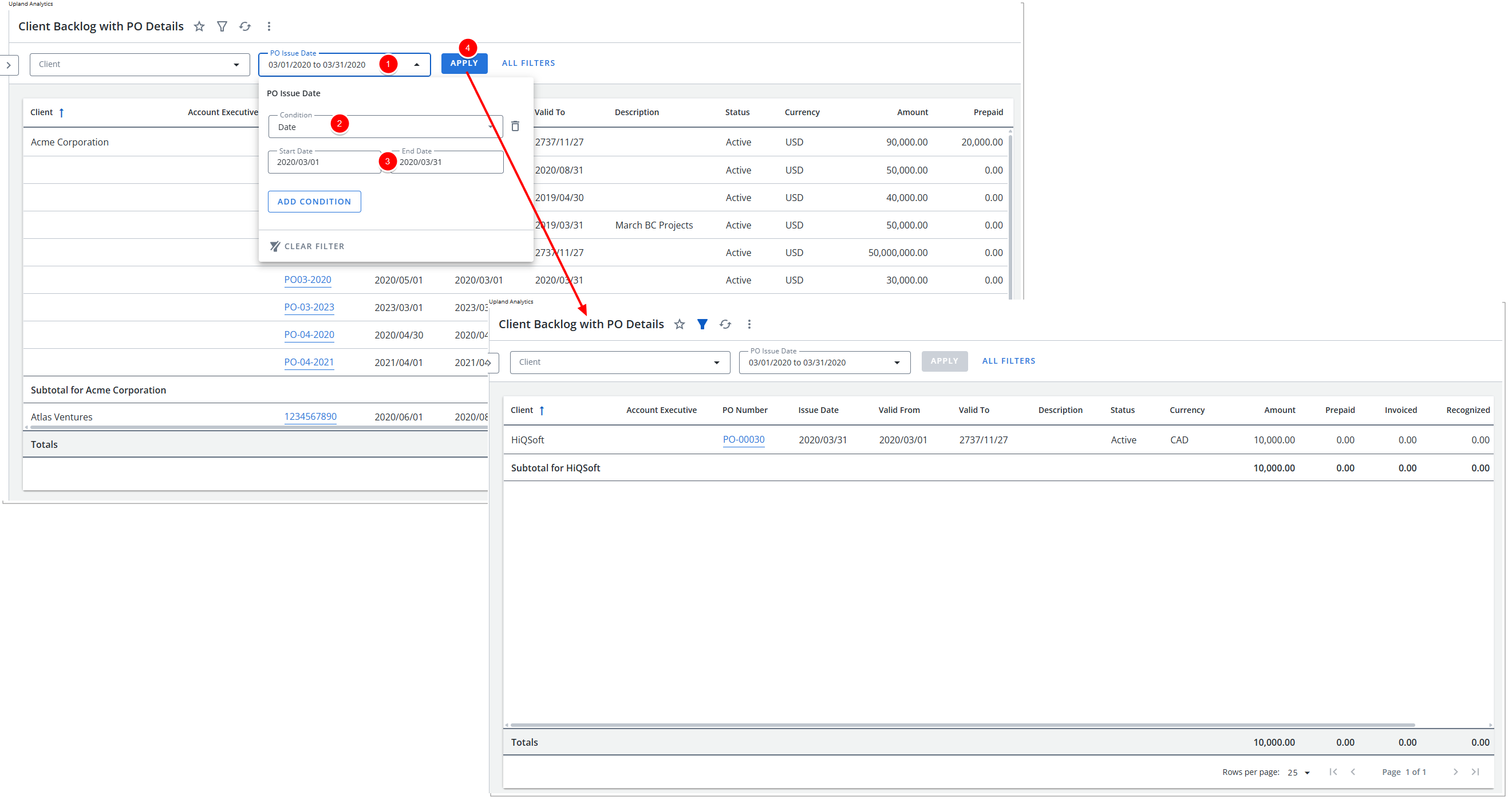Open more options menu in lower window
The image size is (1512, 803).
click(x=749, y=324)
